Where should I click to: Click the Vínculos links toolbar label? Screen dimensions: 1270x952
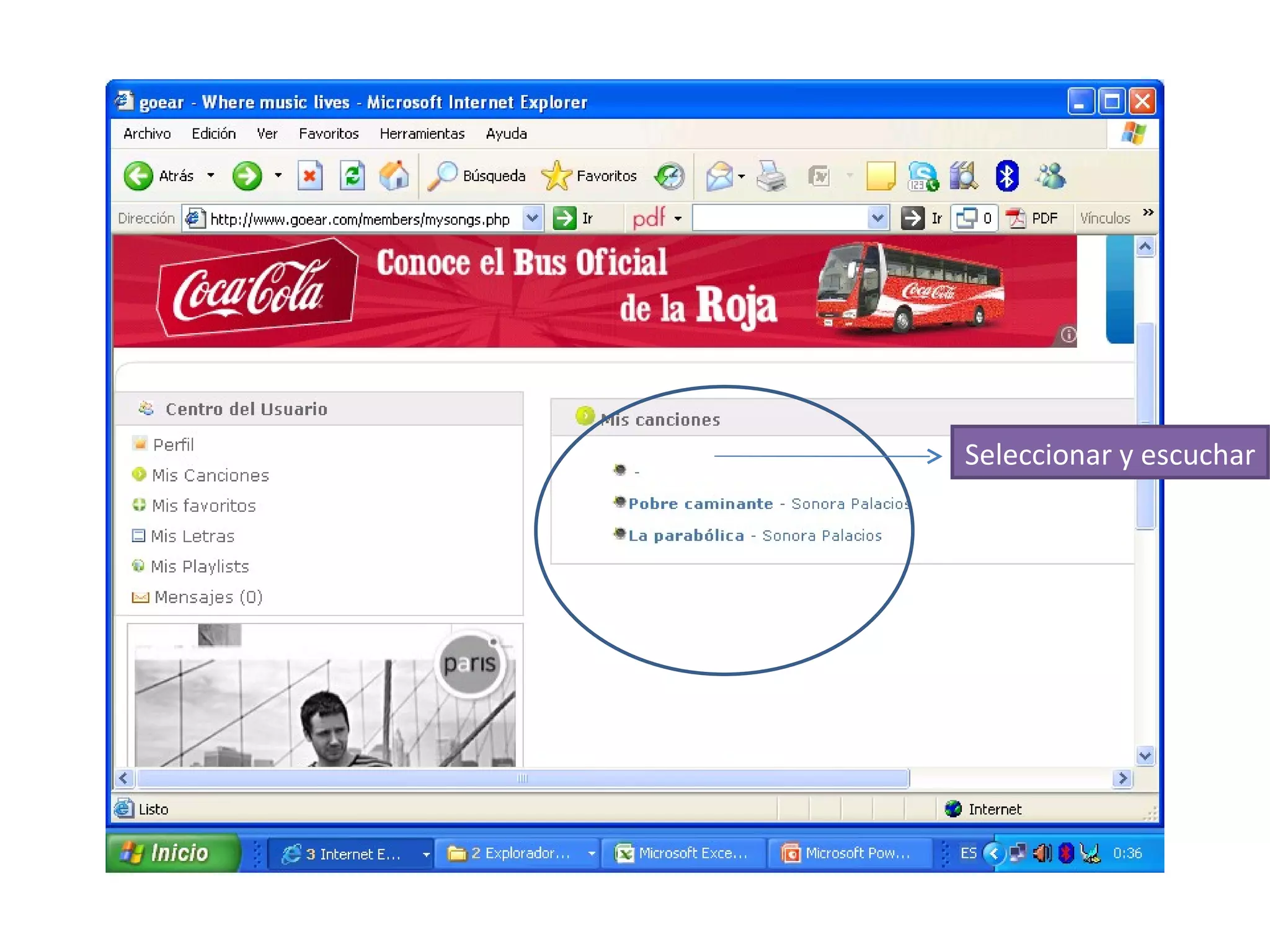click(1105, 218)
